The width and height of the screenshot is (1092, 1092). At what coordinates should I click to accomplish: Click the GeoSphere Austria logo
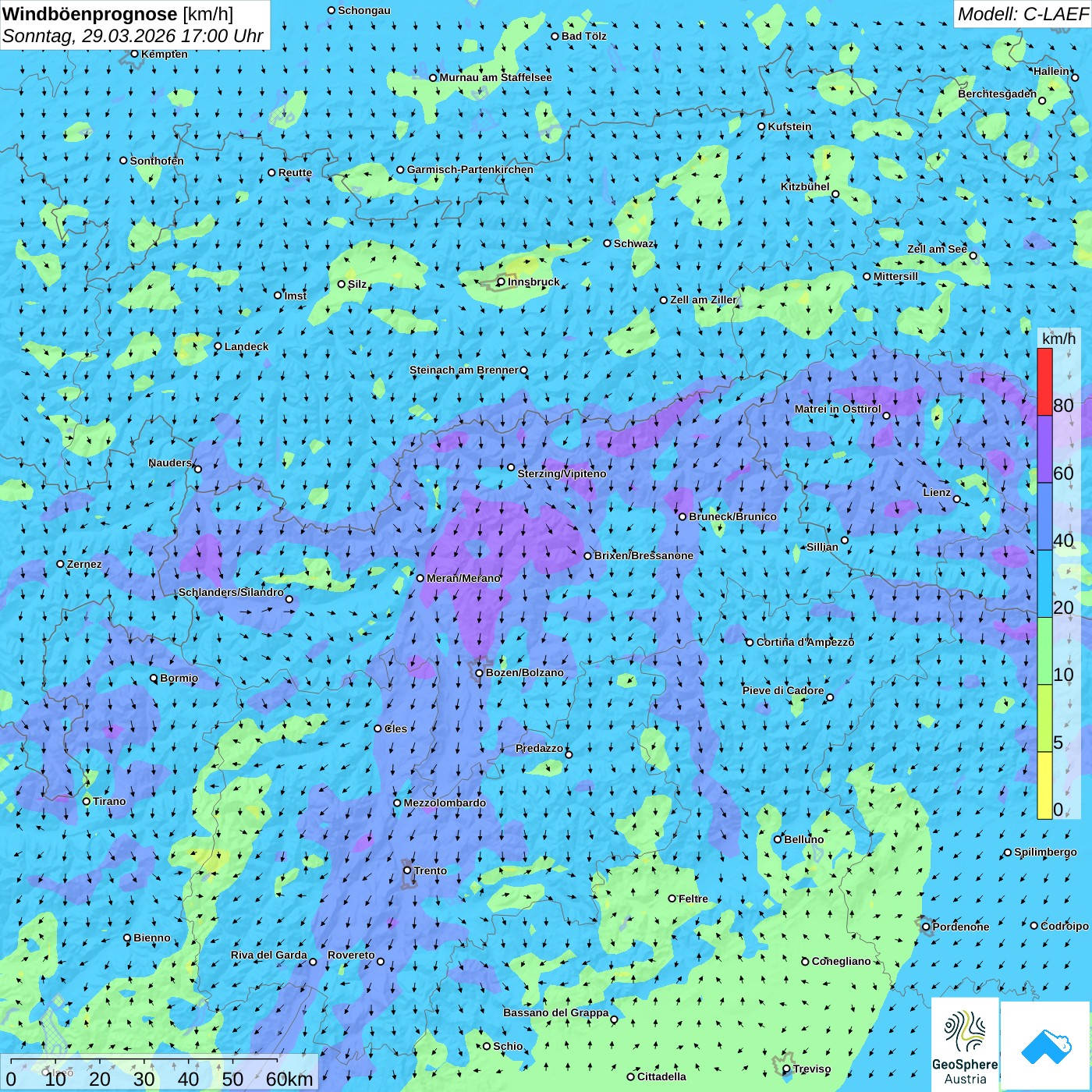click(x=965, y=1044)
